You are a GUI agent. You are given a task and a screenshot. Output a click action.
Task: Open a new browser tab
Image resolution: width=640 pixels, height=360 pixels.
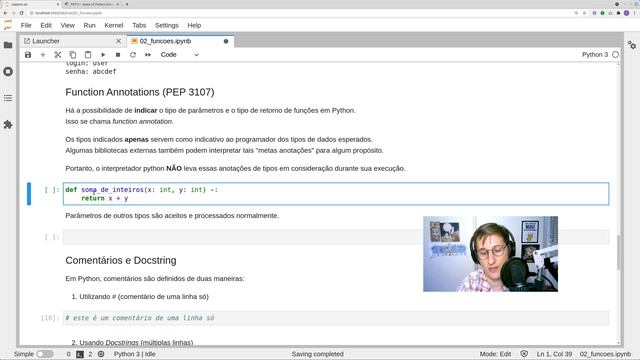pos(127,4)
